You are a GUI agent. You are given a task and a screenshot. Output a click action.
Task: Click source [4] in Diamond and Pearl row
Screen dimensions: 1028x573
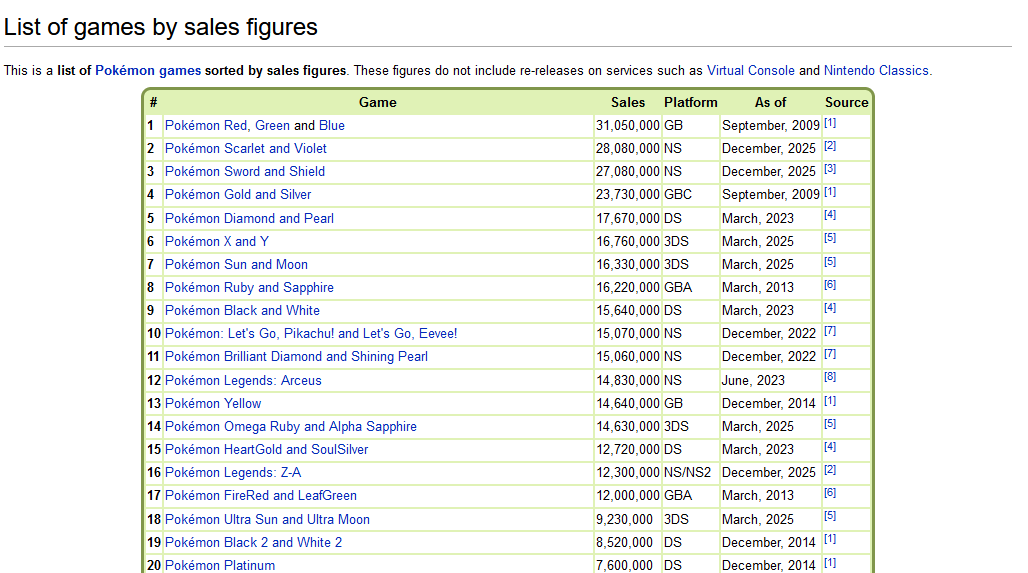point(830,215)
